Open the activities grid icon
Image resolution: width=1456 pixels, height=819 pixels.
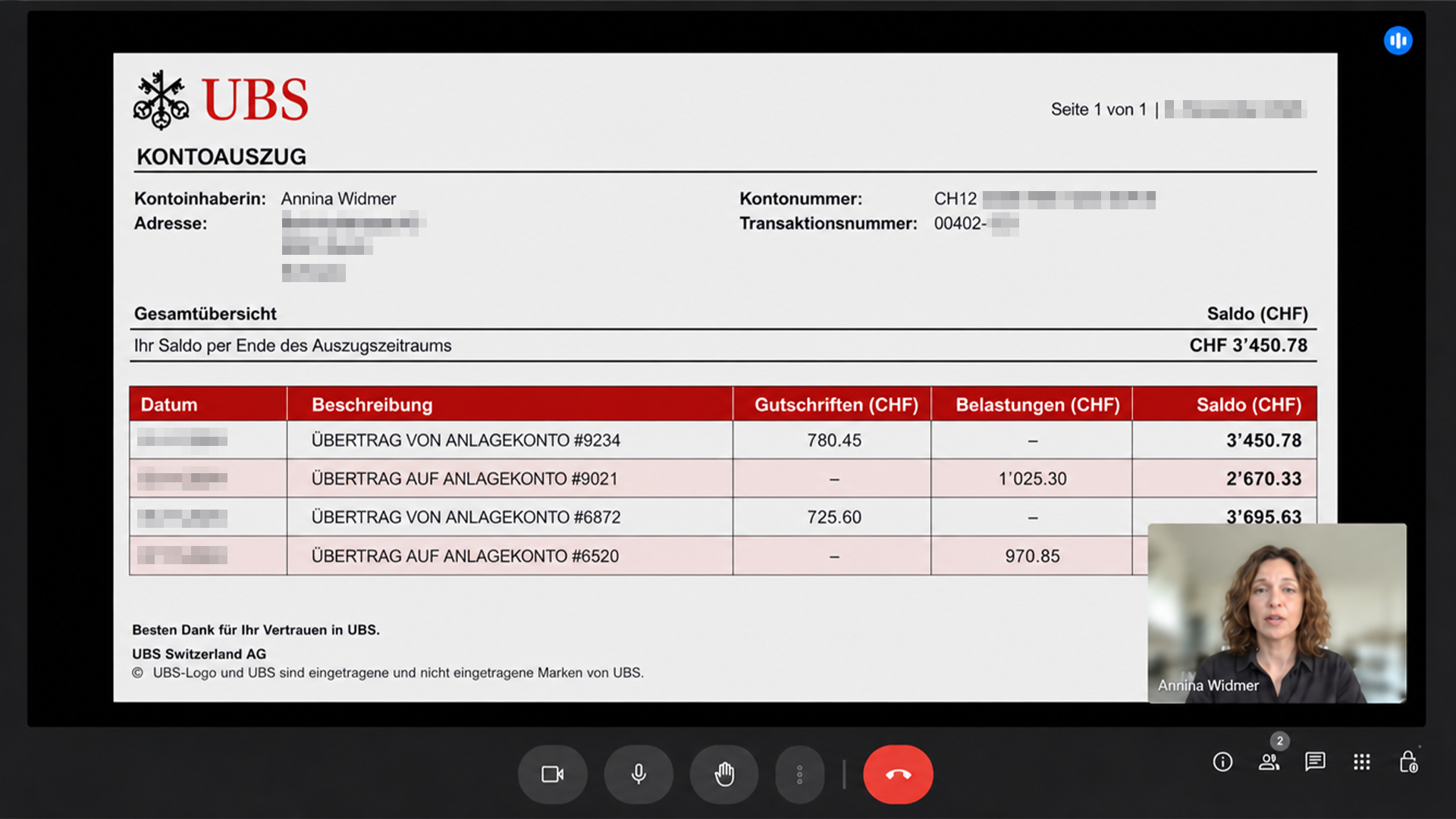point(1362,762)
